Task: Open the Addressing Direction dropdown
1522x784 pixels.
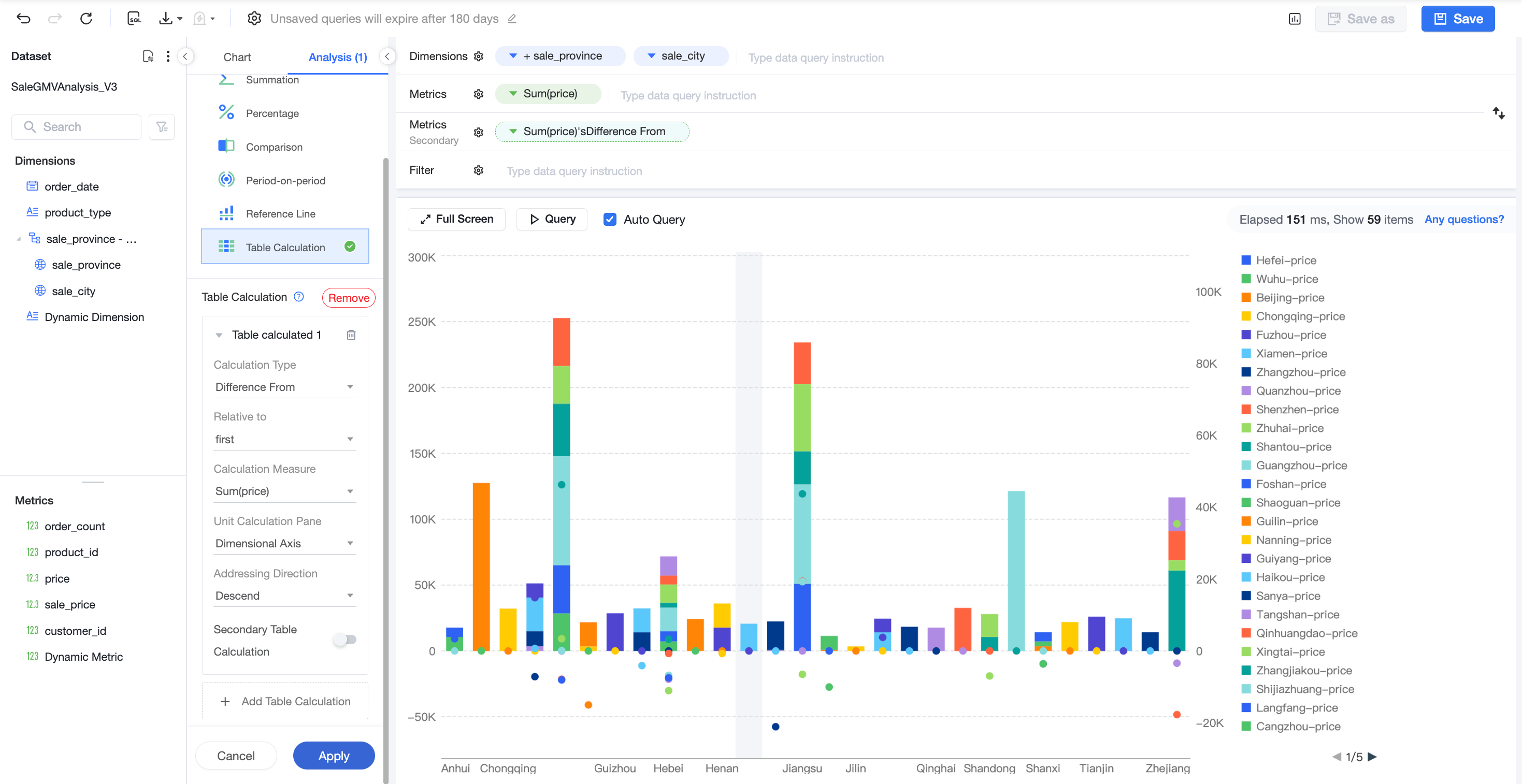Action: [x=284, y=596]
